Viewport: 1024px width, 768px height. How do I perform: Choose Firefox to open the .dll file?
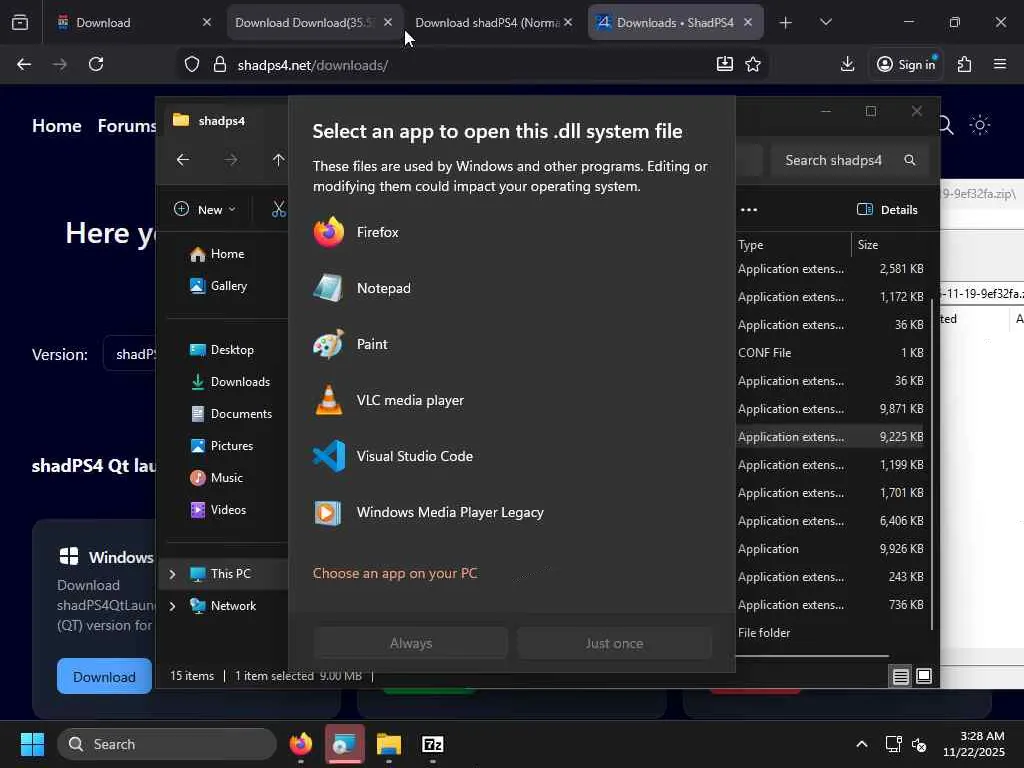pos(511,232)
